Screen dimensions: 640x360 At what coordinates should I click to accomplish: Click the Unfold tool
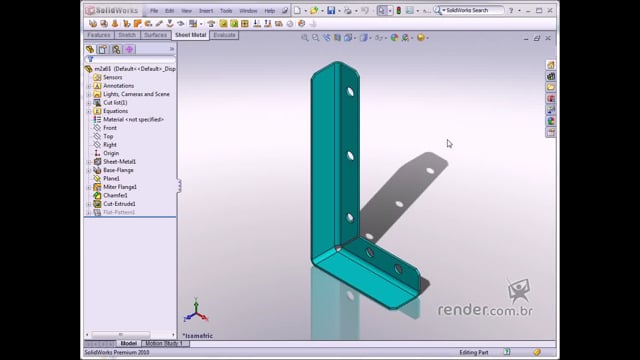coord(257,24)
